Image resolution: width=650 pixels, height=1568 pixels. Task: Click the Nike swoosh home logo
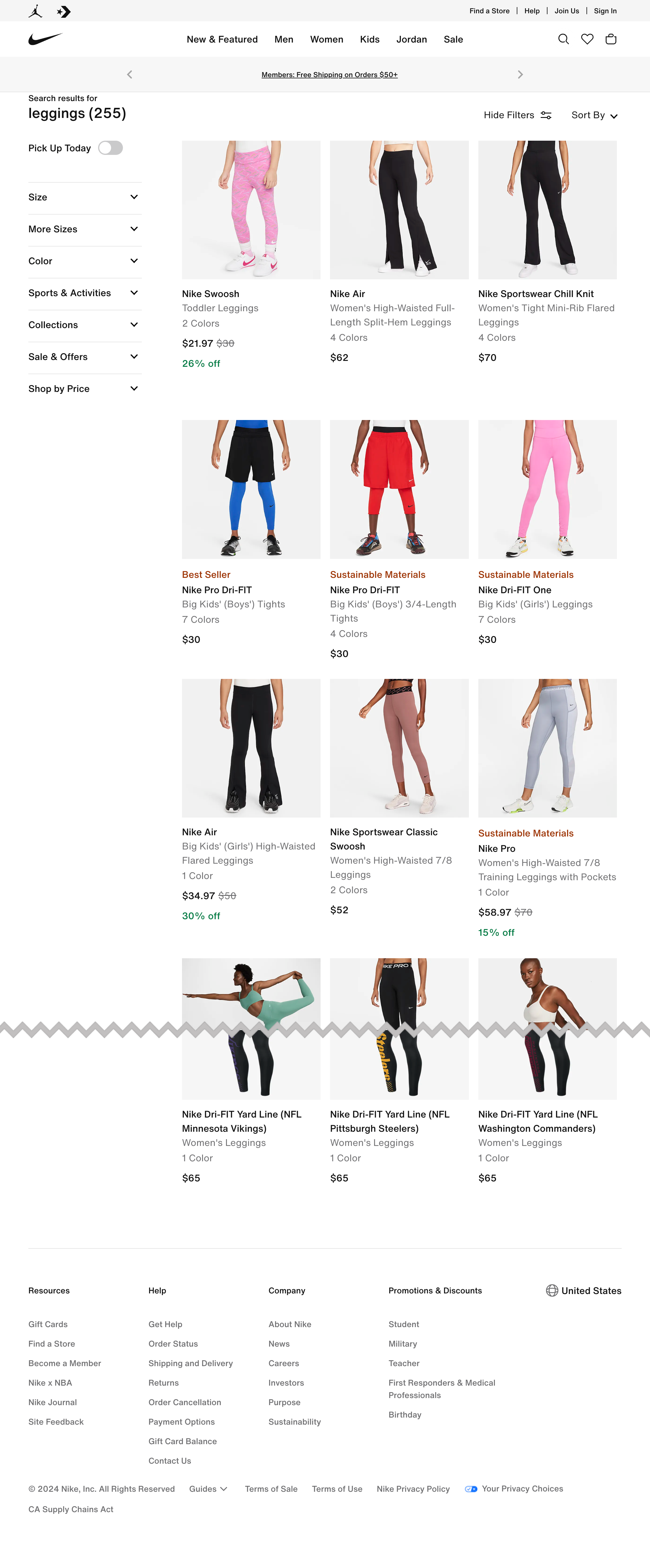(45, 39)
